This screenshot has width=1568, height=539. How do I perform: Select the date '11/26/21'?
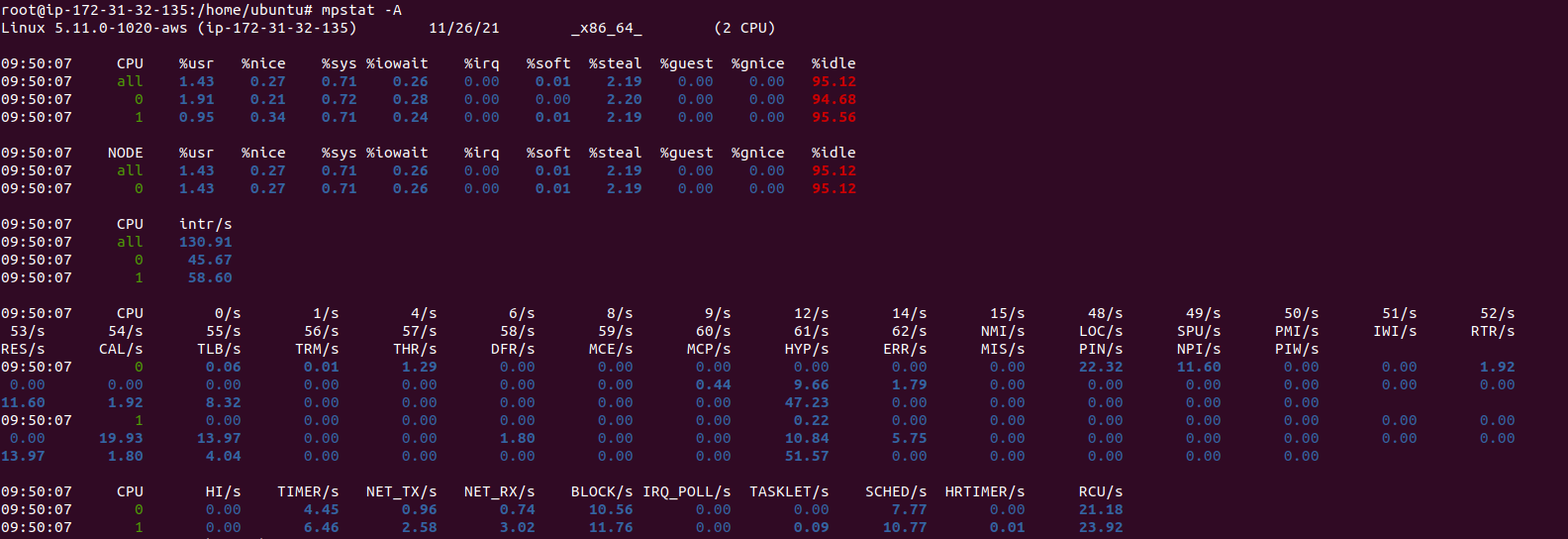464,28
